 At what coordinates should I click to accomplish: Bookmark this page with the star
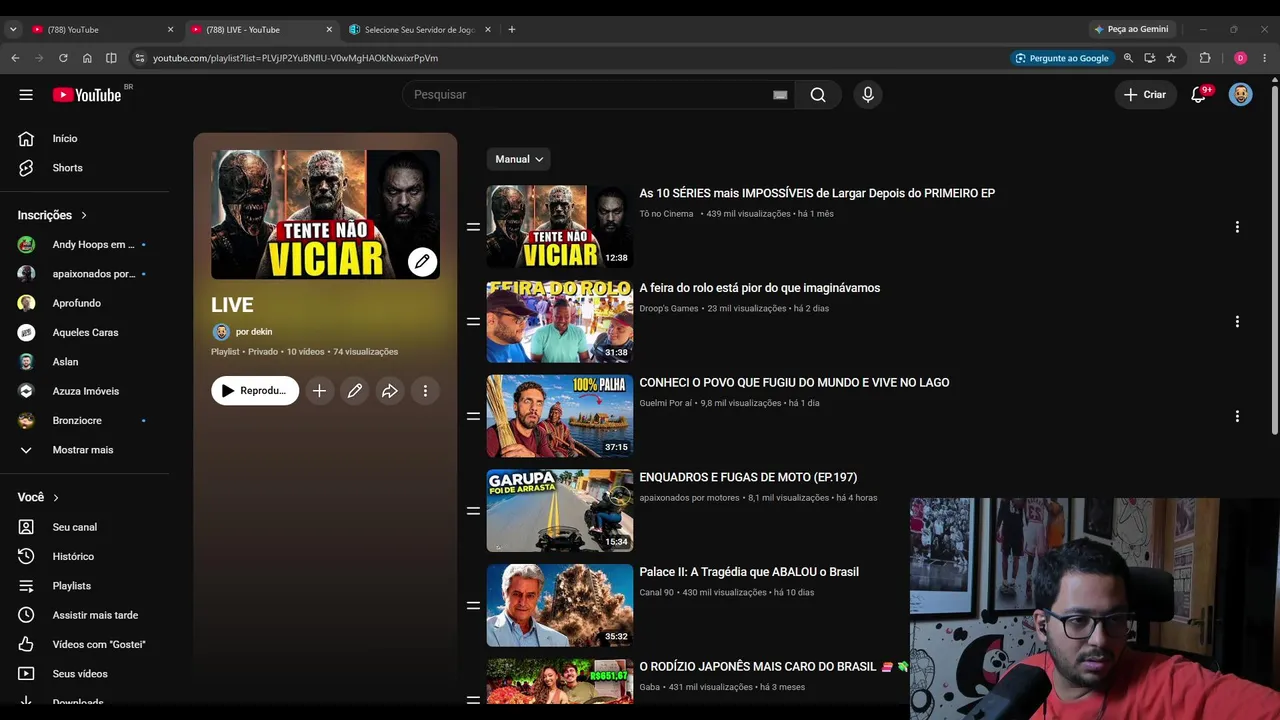click(1171, 58)
